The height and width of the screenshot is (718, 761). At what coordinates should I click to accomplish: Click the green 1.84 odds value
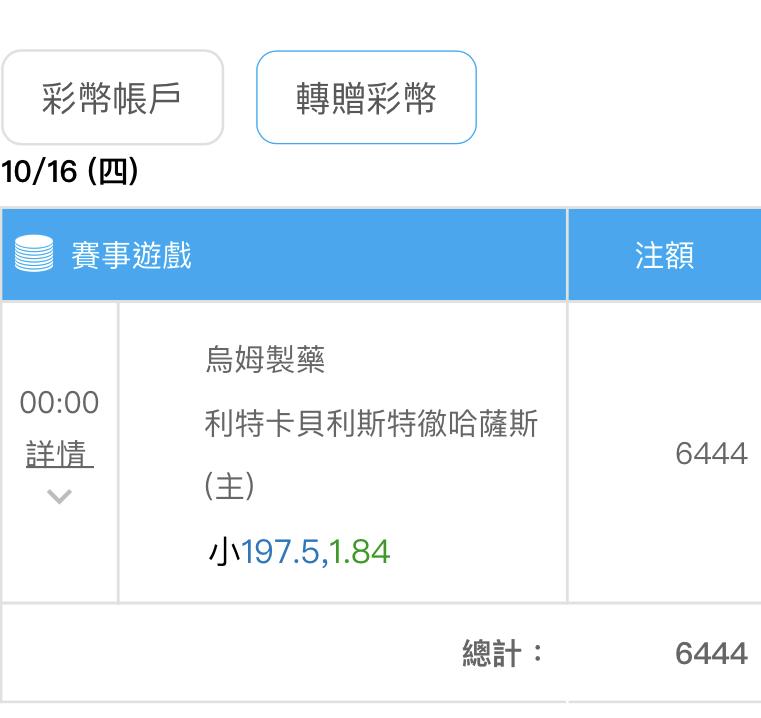360,551
